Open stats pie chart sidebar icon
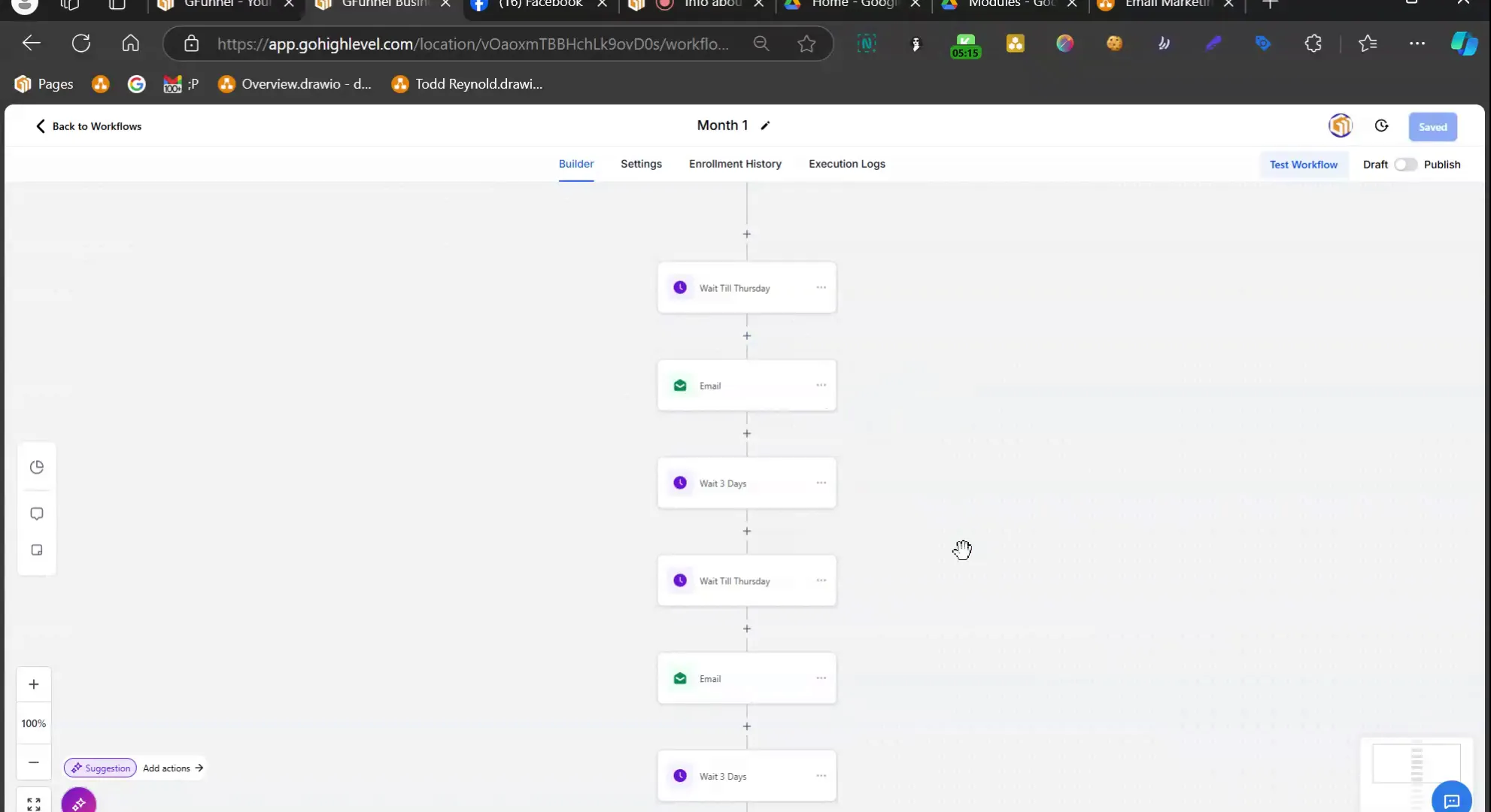 pyautogui.click(x=37, y=467)
